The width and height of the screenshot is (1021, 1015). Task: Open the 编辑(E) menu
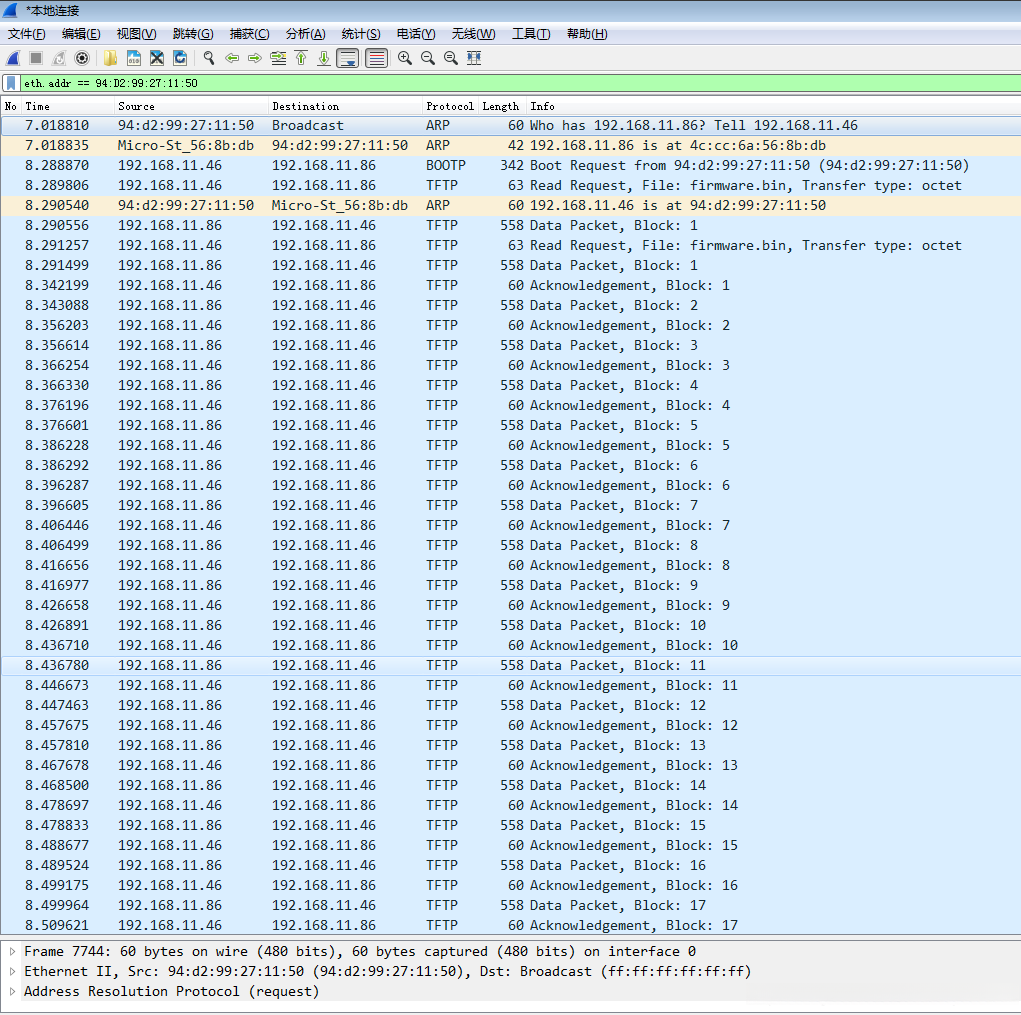[x=81, y=34]
